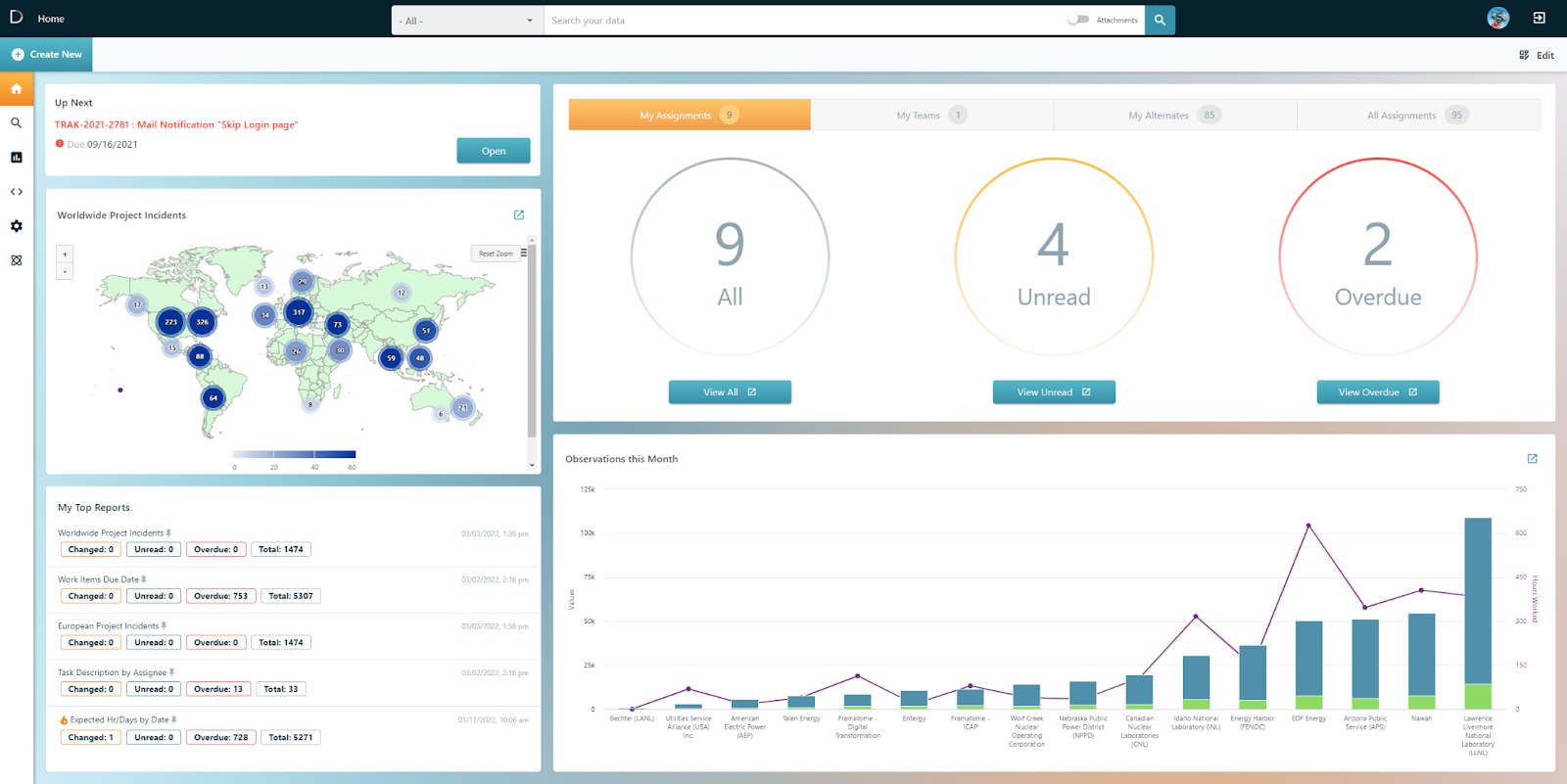Open the settings gear in sidebar
The height and width of the screenshot is (784, 1567).
(x=17, y=226)
